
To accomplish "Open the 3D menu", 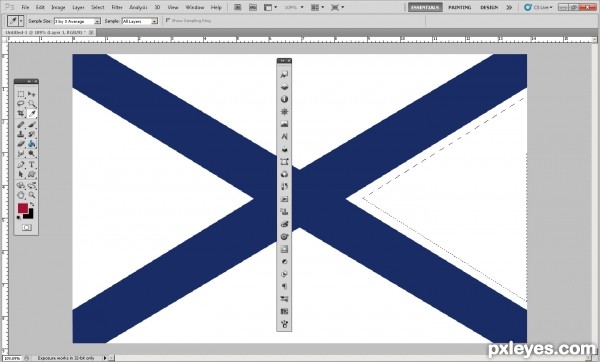I will coord(157,7).
